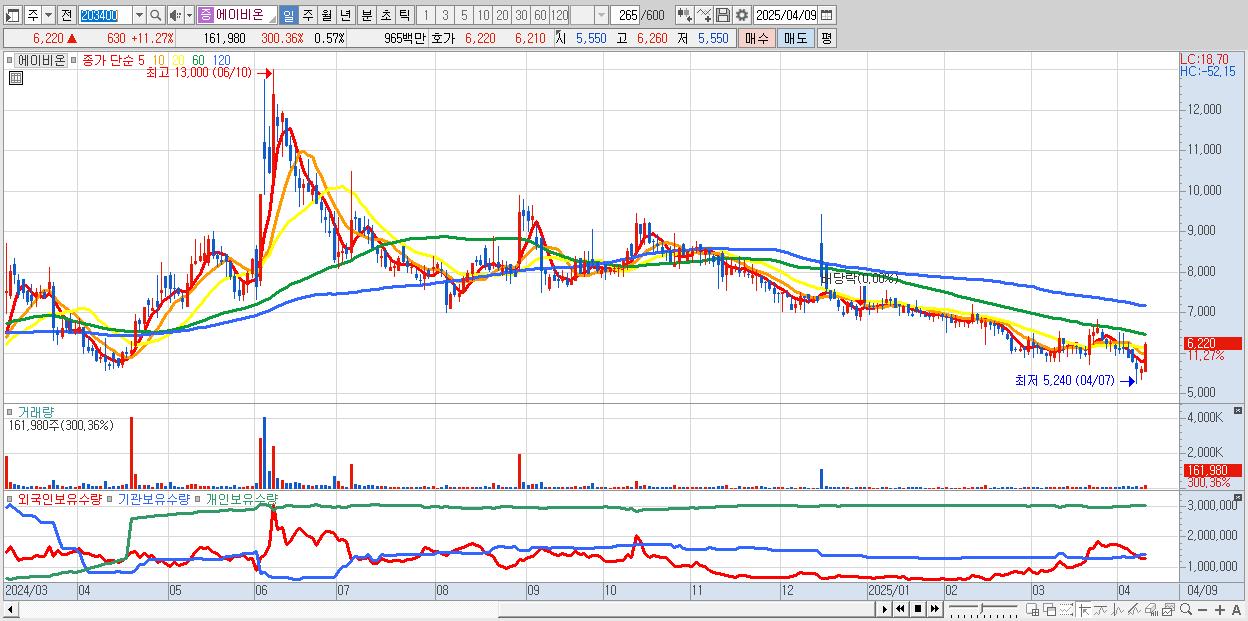Image resolution: width=1248 pixels, height=621 pixels.
Task: Click the 매도 sell button
Action: (x=795, y=38)
